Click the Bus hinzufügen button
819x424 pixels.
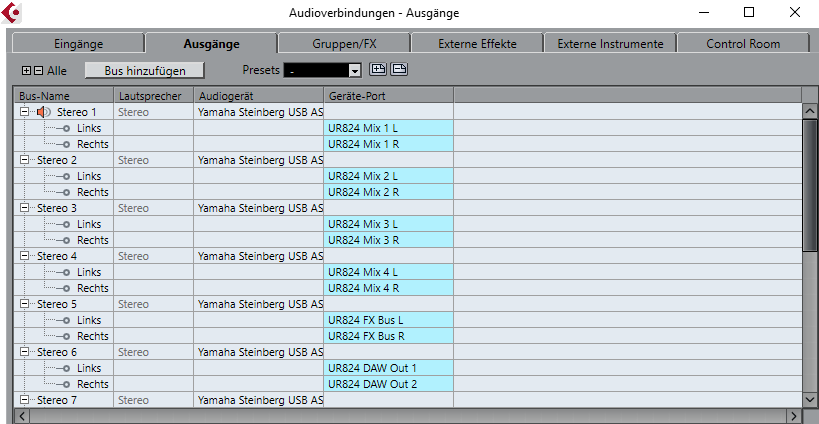(x=145, y=70)
